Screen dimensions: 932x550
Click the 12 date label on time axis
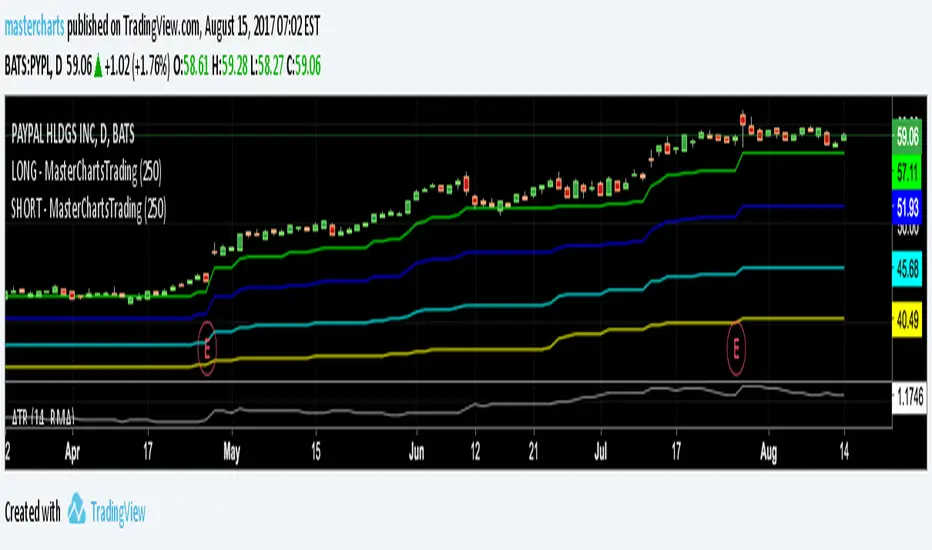[475, 452]
